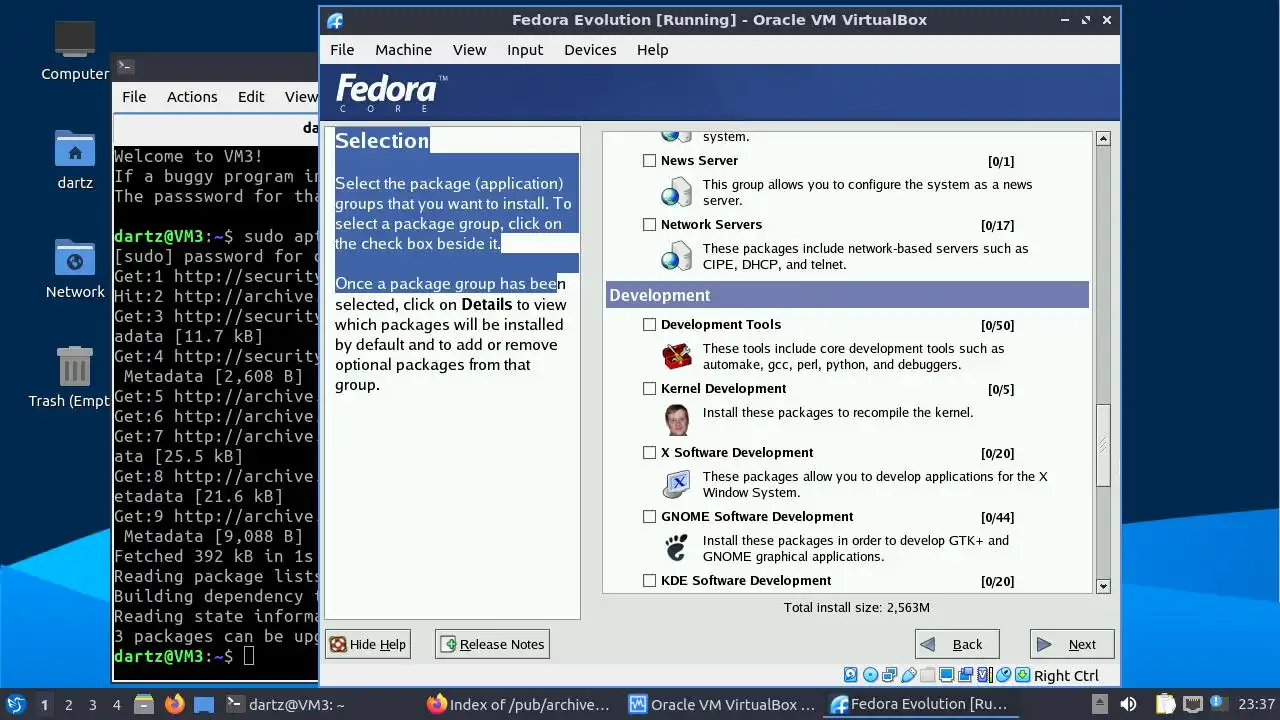Enable the Development Tools package group
Image resolution: width=1280 pixels, height=720 pixels.
coord(650,324)
